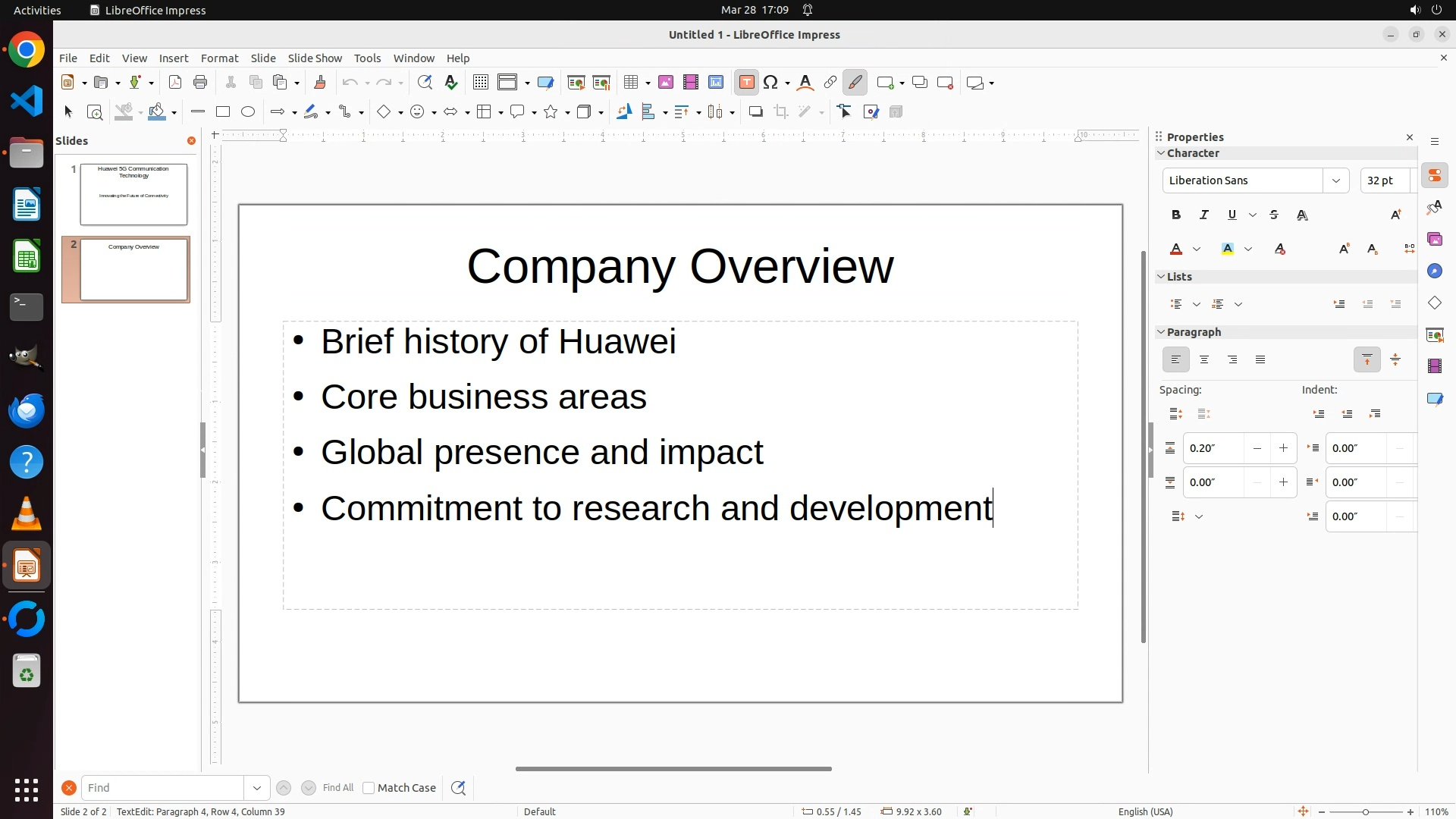The width and height of the screenshot is (1456, 819).
Task: Click the Insert Special Character icon
Action: tap(771, 83)
